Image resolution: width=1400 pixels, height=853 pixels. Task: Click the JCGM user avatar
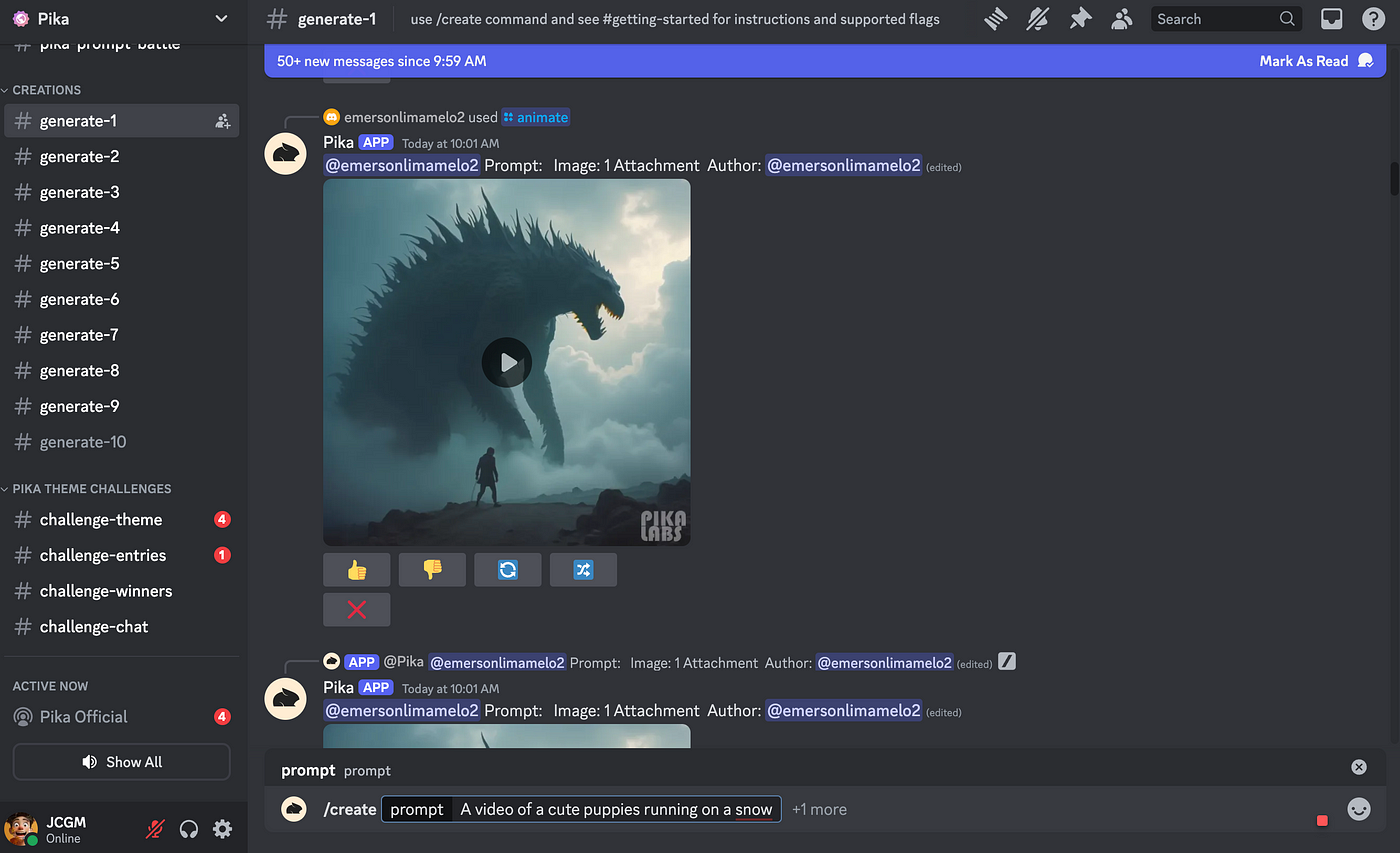[x=21, y=829]
